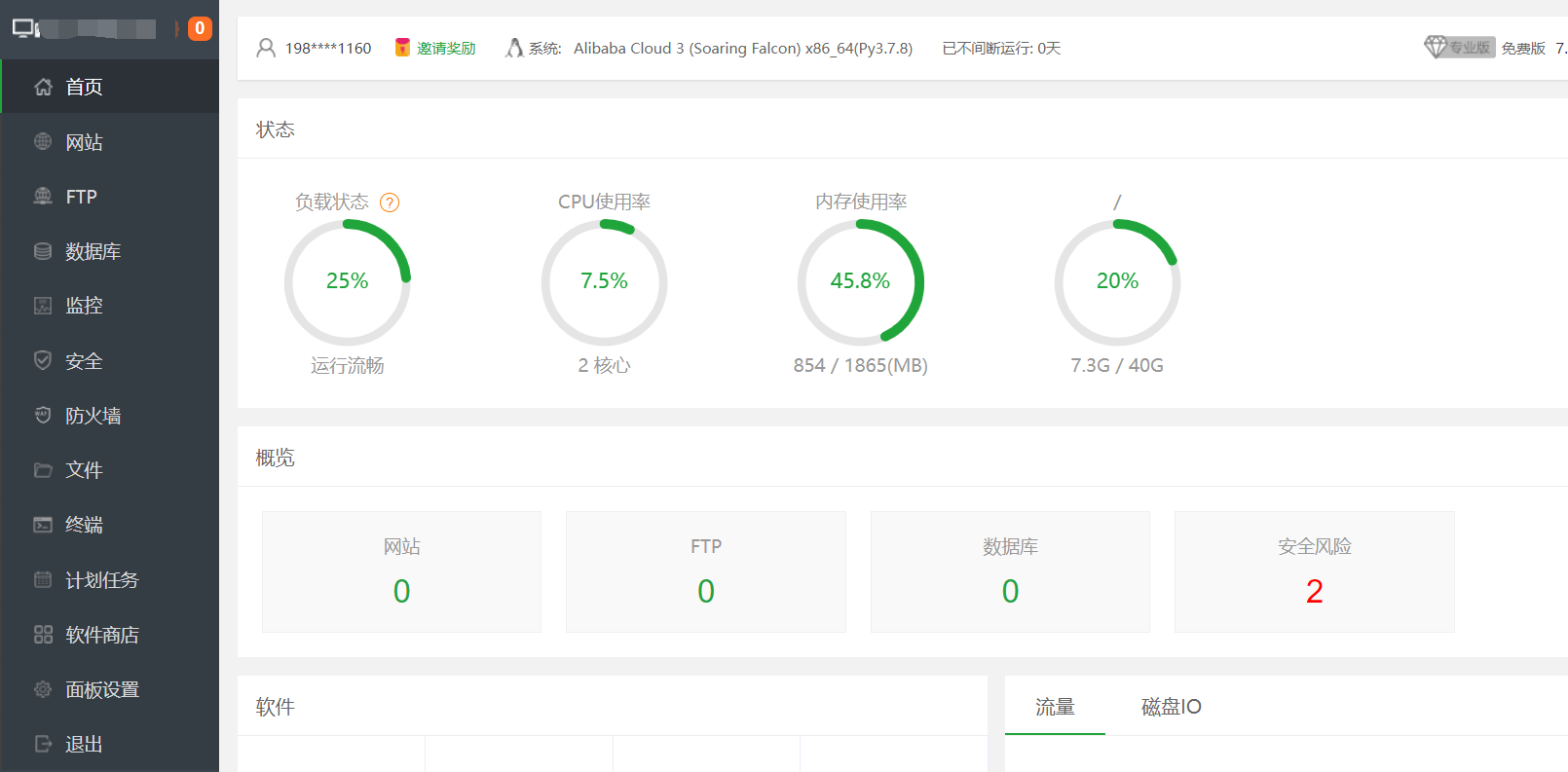The image size is (1568, 772).
Task: Open the 安全风险 card showing 2
Action: (1315, 571)
